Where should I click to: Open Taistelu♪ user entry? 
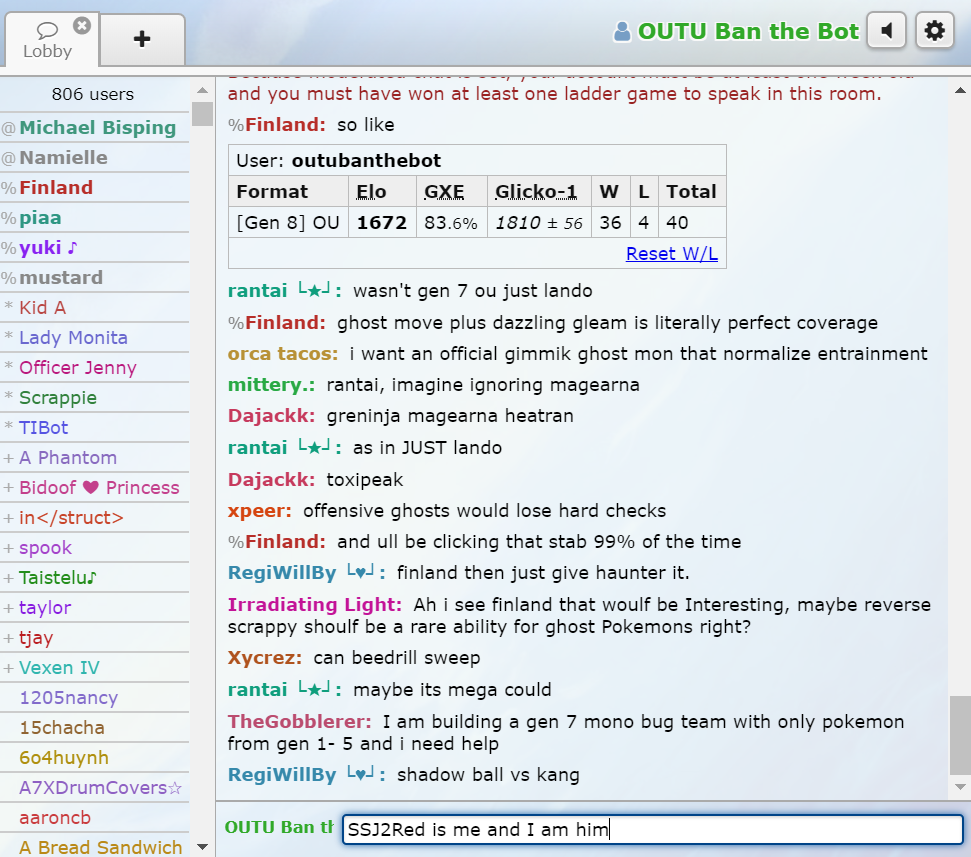[x=94, y=578]
